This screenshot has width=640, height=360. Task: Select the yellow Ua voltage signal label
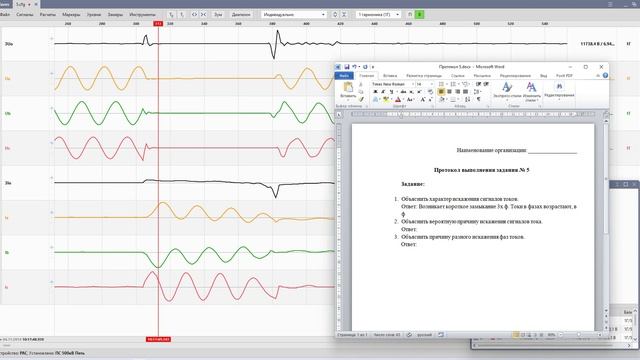(x=8, y=78)
